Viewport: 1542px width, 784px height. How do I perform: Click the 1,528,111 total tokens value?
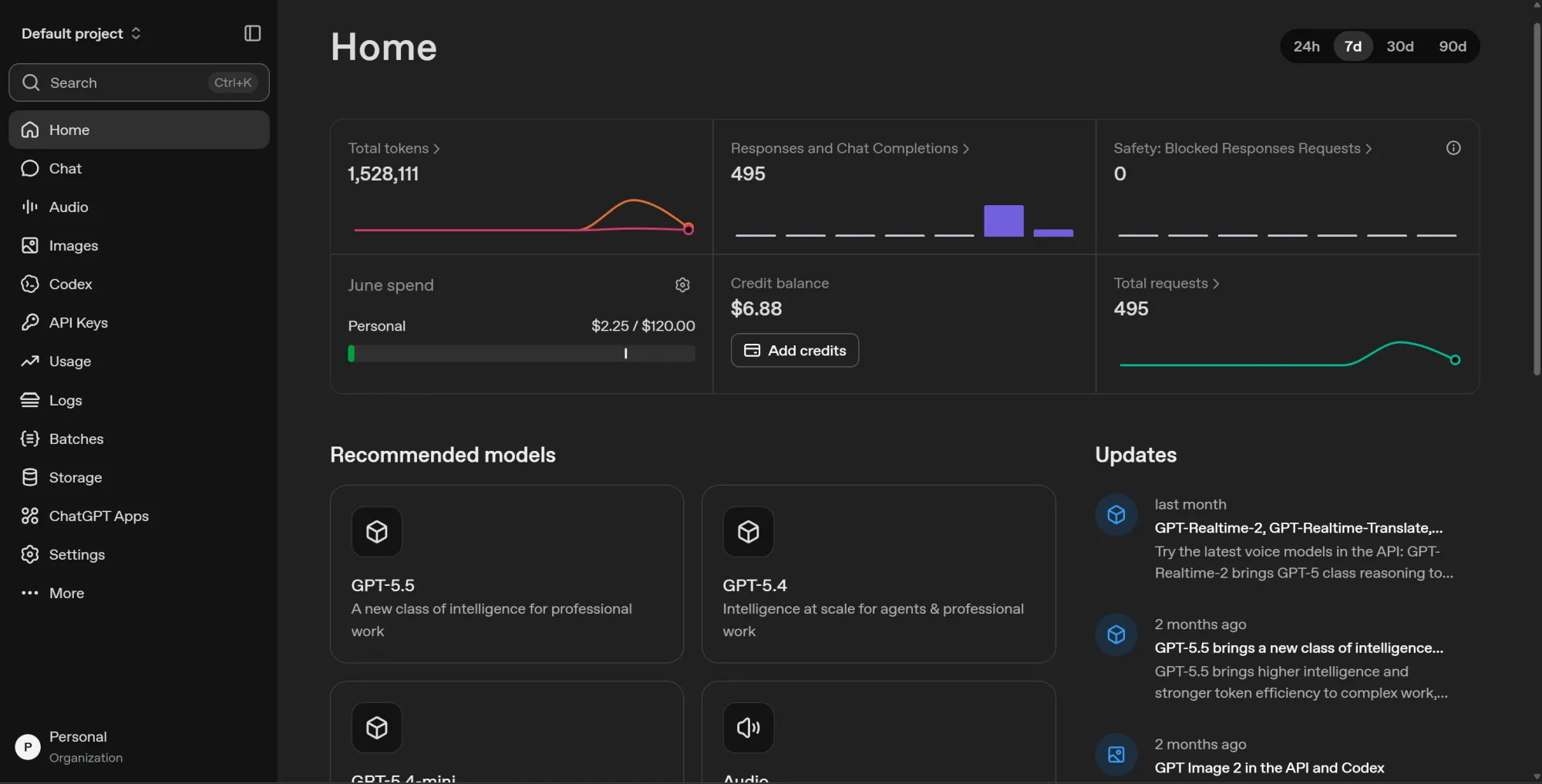pyautogui.click(x=383, y=174)
